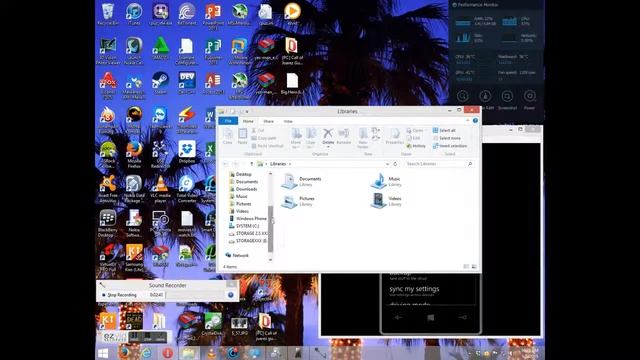The height and width of the screenshot is (360, 640).
Task: Open the Quick Access Toolbar dropdown
Action: tap(247, 111)
